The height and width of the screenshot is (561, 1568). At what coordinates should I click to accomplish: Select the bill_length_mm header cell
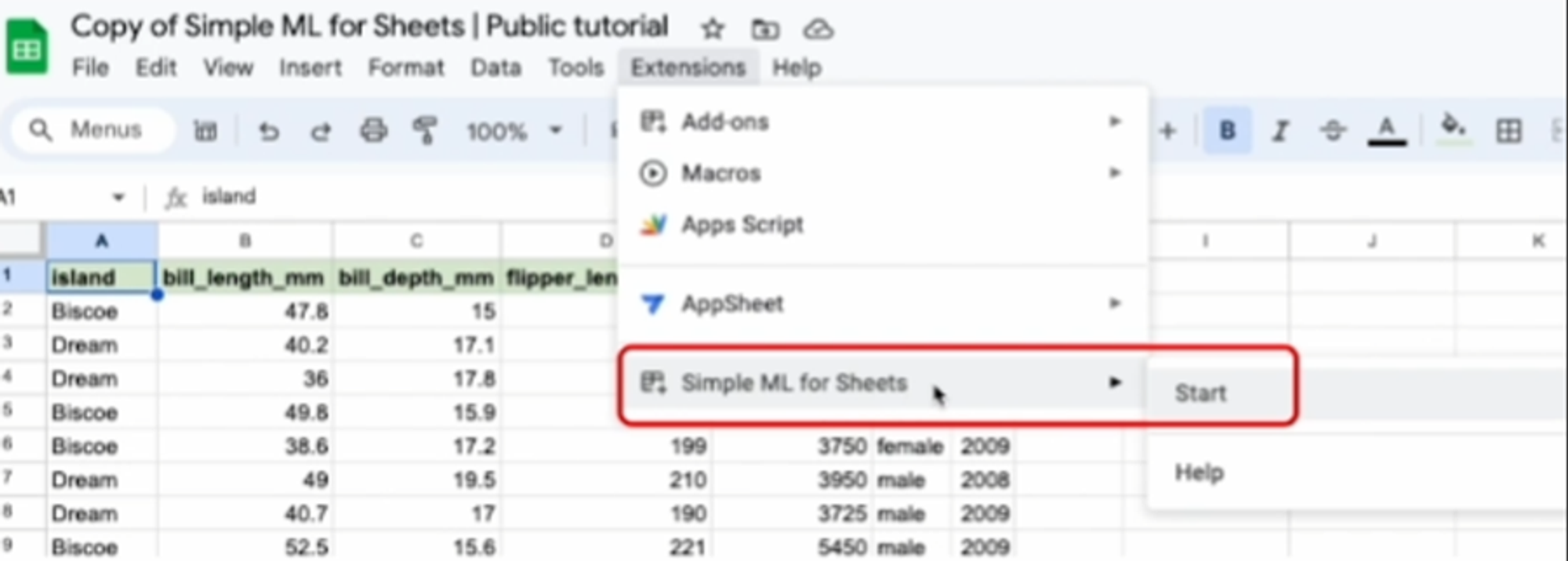245,277
